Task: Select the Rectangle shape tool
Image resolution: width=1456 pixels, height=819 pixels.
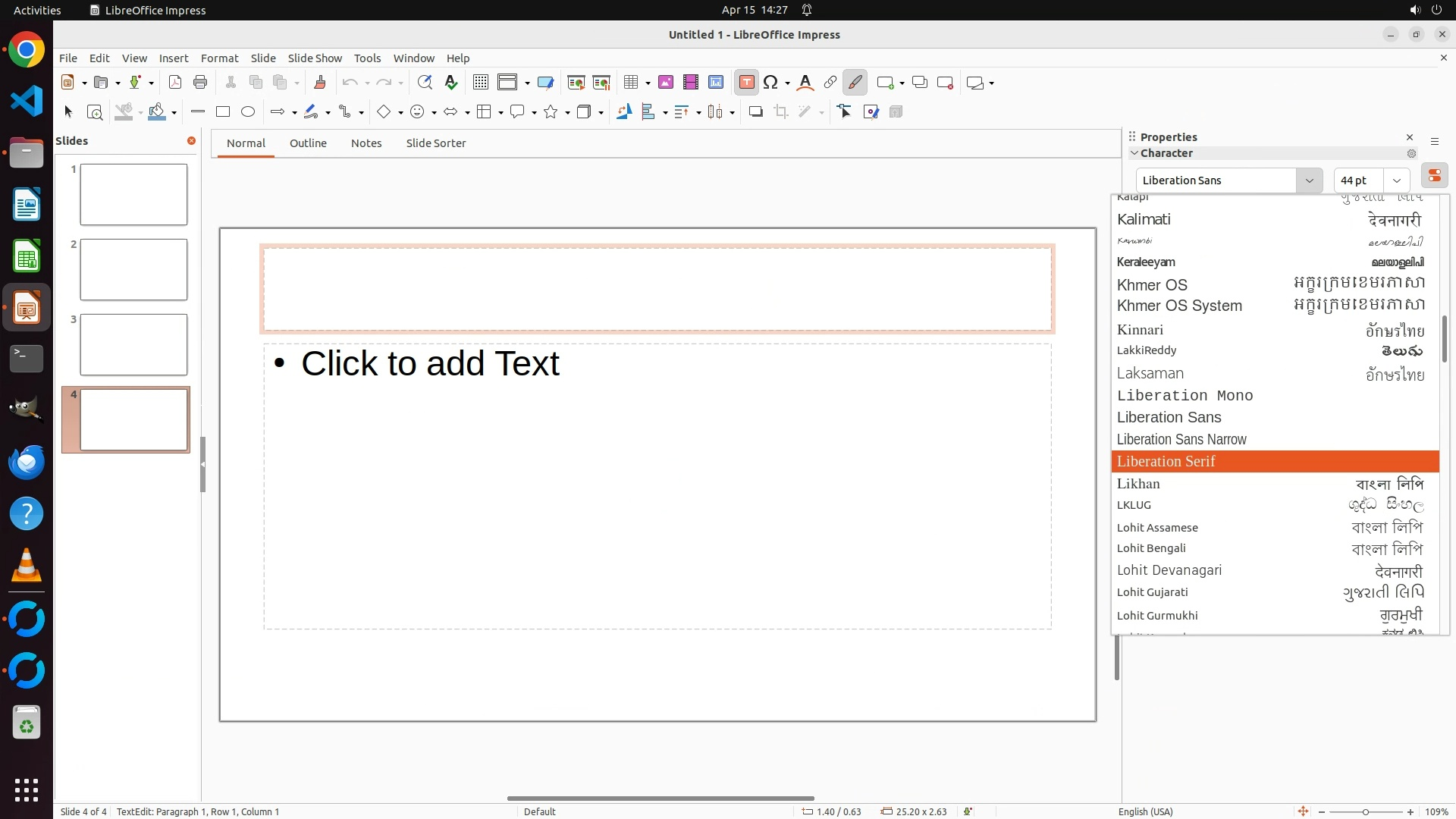Action: (x=223, y=112)
